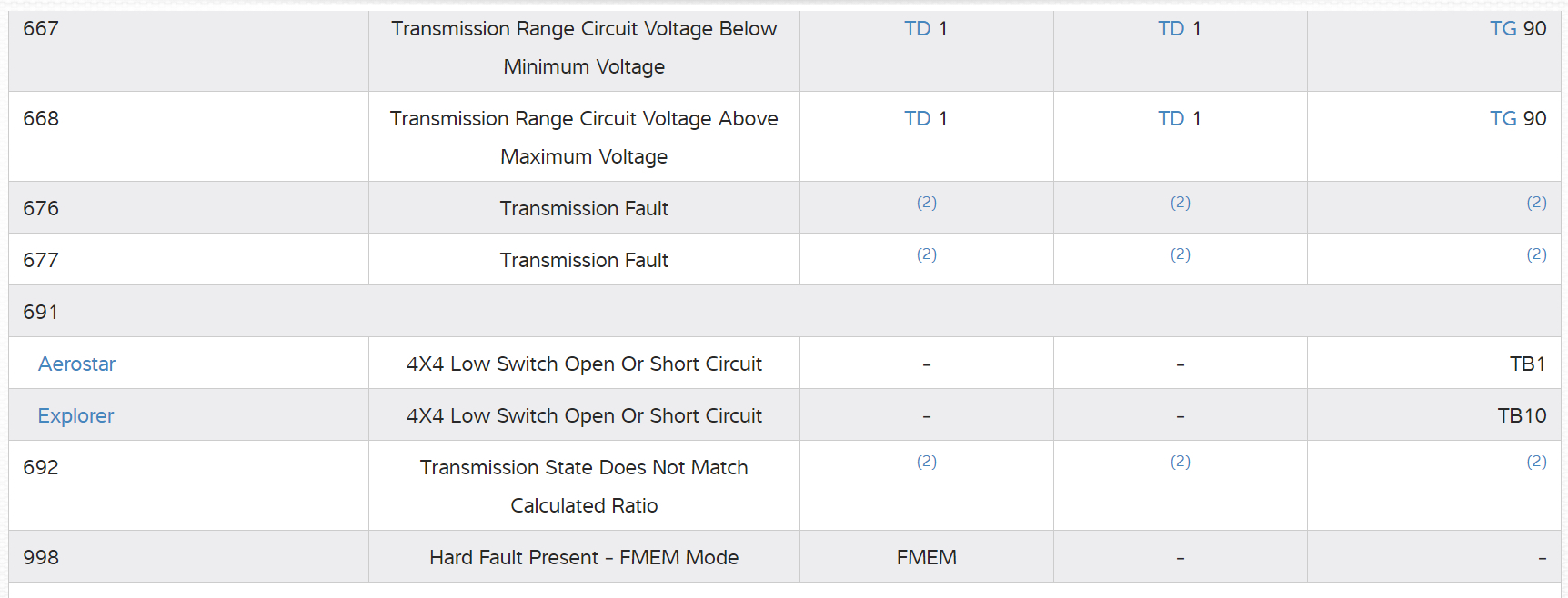Click the middle-column TD link in row 668
The height and width of the screenshot is (598, 1568).
click(x=1171, y=118)
